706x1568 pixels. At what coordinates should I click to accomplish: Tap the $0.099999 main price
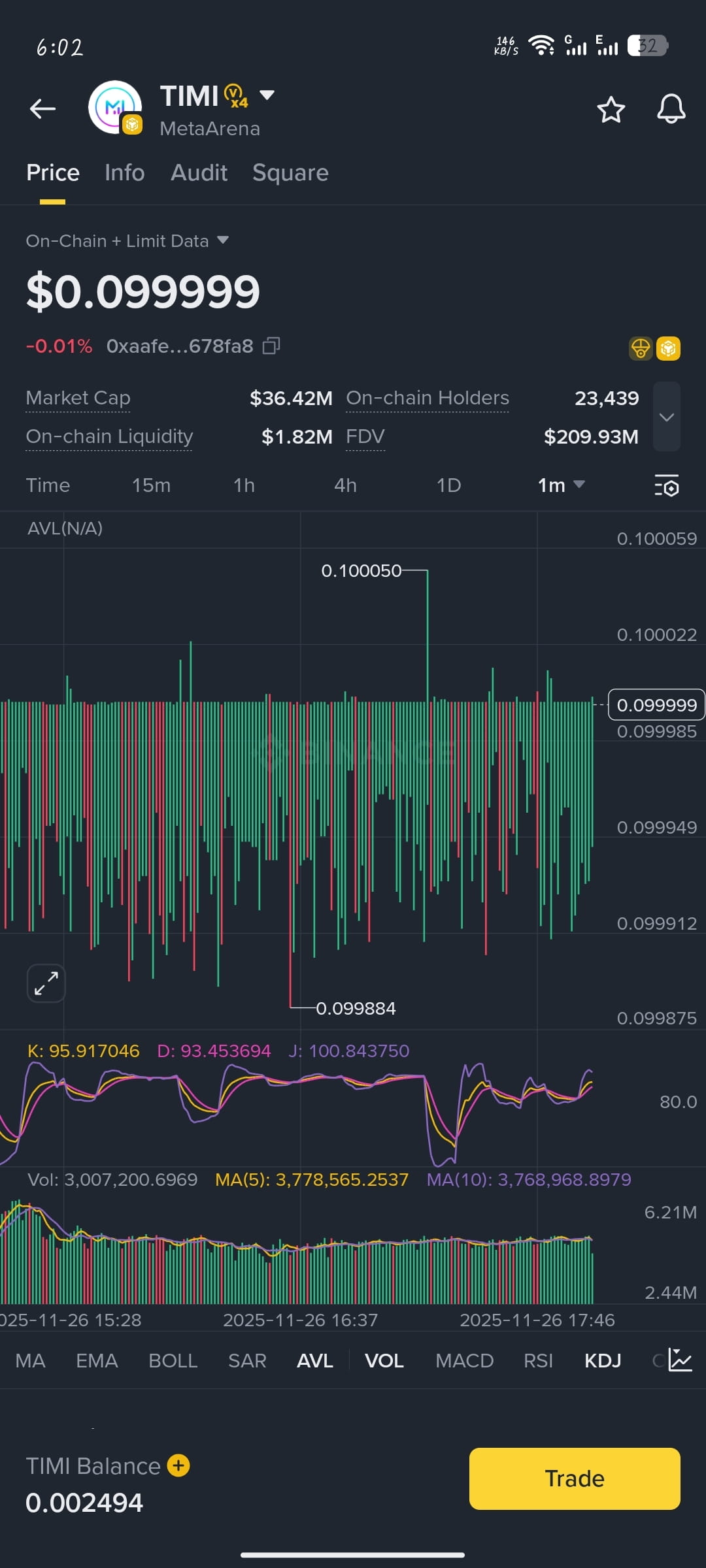click(143, 291)
